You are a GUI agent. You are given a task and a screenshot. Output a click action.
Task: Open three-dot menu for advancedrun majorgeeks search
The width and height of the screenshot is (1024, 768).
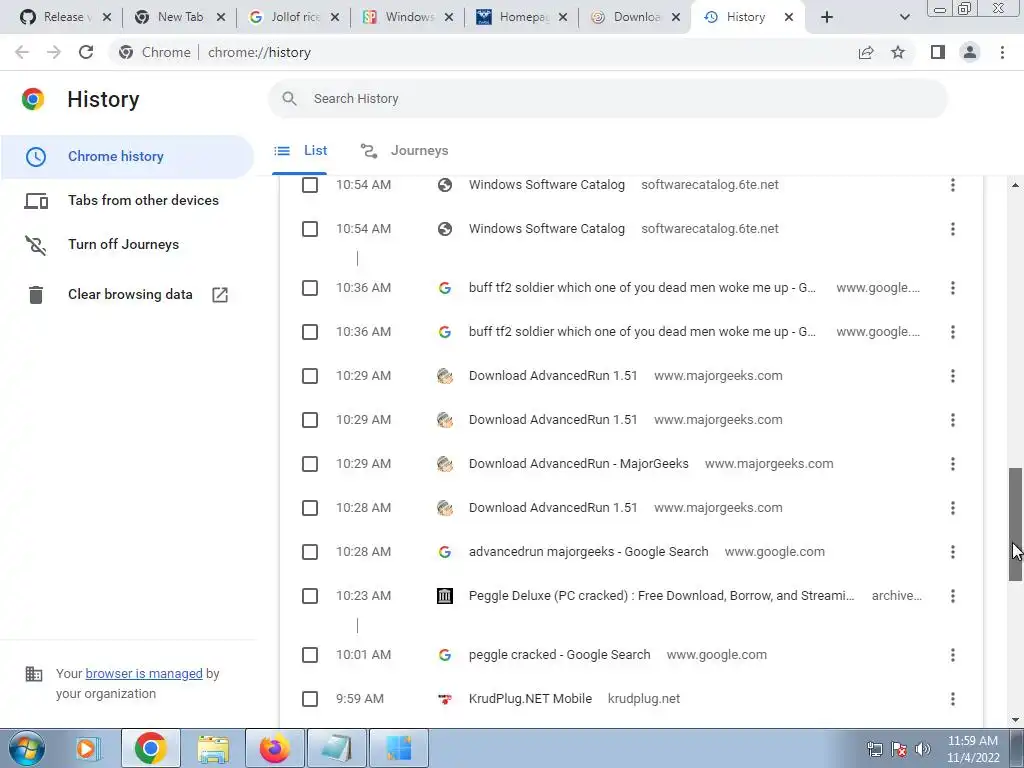[x=952, y=552]
